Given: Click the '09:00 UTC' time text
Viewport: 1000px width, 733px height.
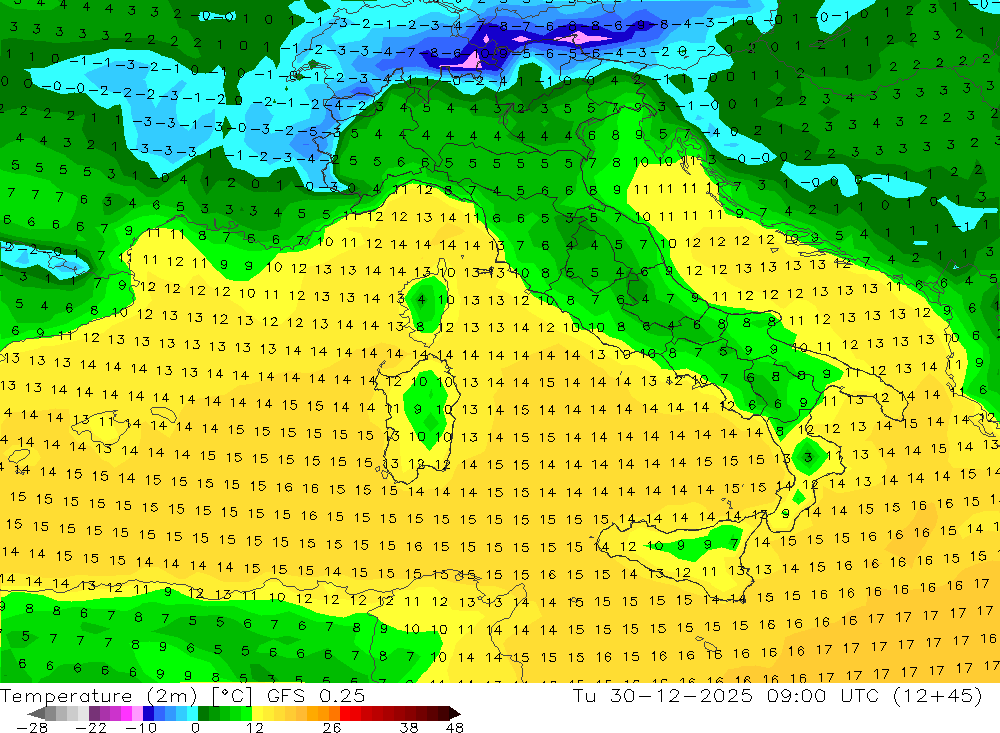Looking at the screenshot, I should click(x=822, y=695).
